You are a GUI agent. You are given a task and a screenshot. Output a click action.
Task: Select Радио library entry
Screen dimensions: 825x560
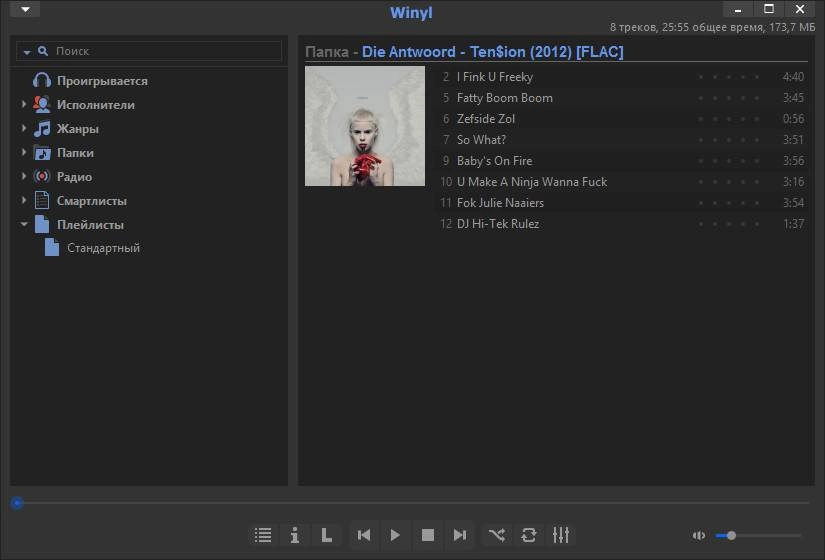74,177
